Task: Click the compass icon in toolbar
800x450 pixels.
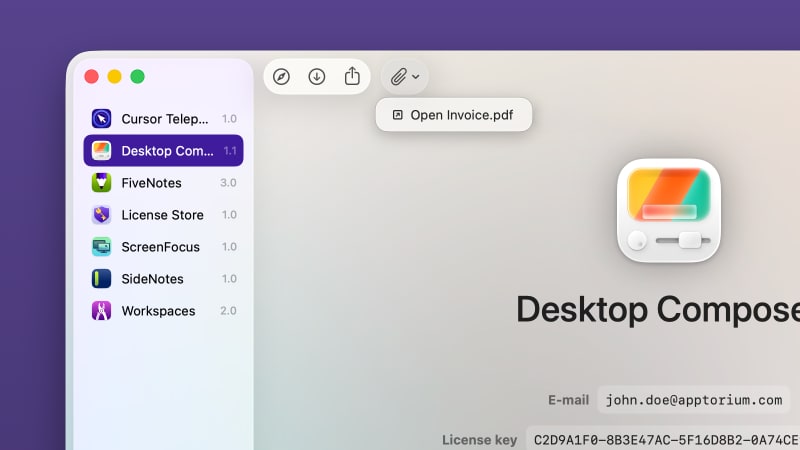Action: tap(282, 76)
